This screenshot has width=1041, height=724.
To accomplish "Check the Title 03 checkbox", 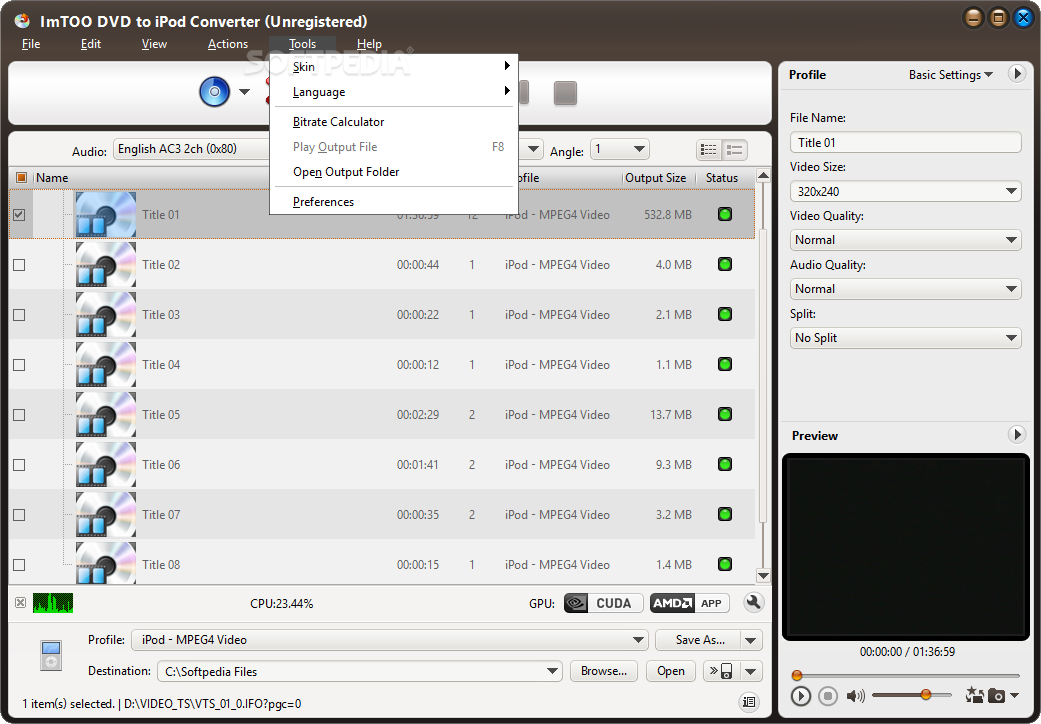I will [19, 315].
